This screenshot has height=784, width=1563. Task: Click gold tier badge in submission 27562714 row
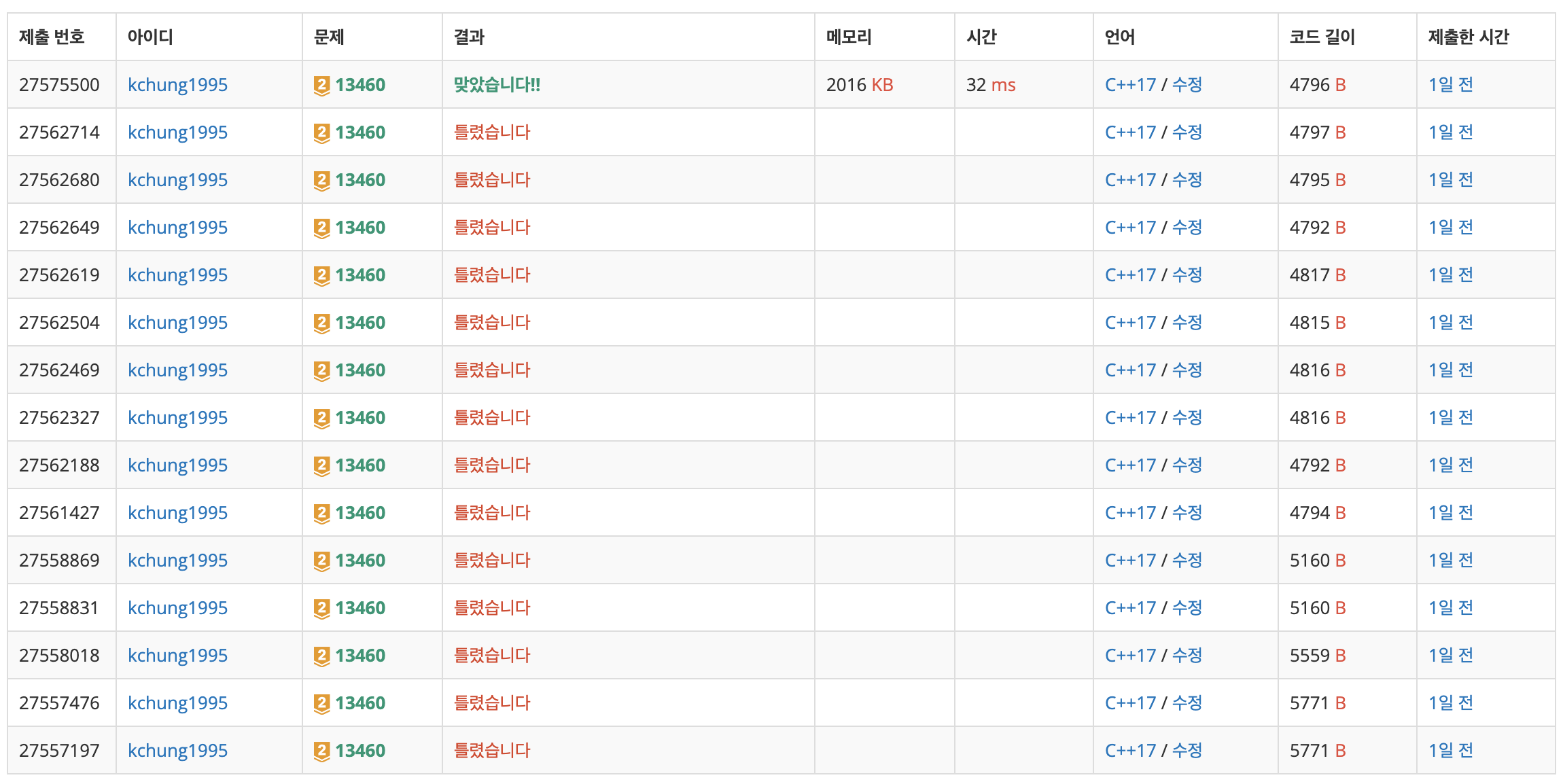[x=321, y=133]
